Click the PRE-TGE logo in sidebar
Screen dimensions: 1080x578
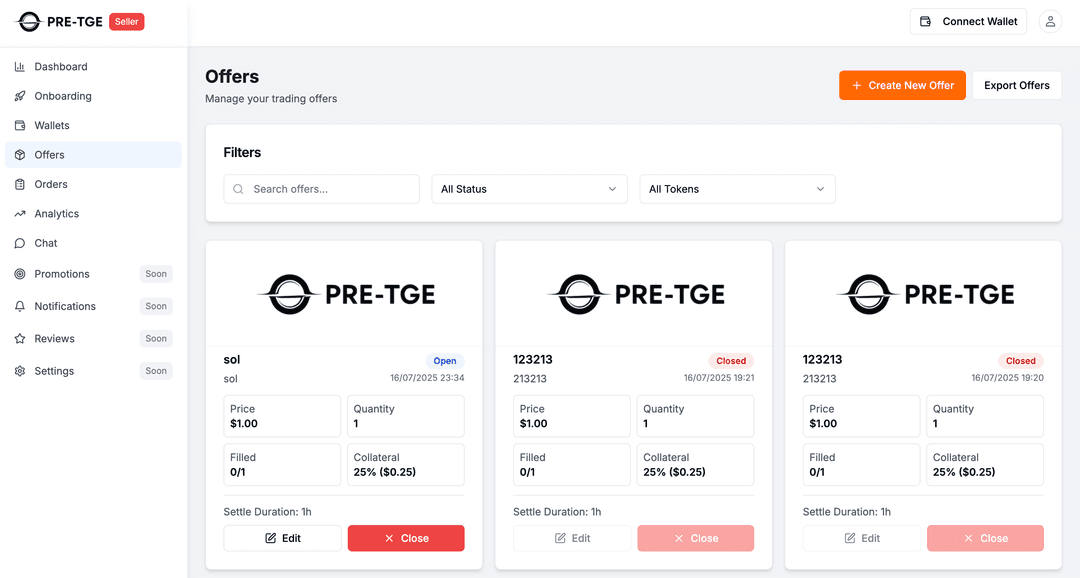click(x=60, y=21)
